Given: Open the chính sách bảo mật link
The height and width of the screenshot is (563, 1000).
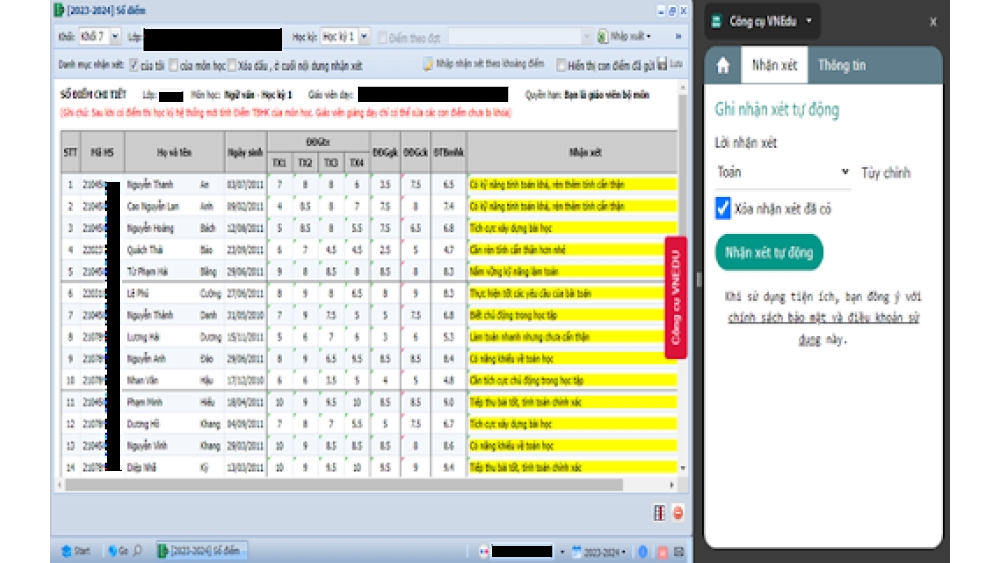Looking at the screenshot, I should pos(823,318).
